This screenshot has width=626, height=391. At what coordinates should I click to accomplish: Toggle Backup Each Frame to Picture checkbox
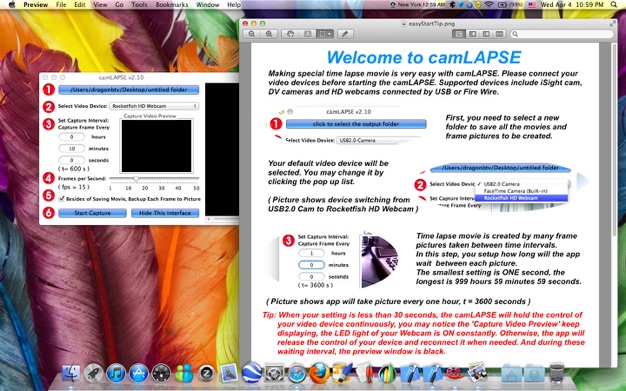click(x=61, y=198)
